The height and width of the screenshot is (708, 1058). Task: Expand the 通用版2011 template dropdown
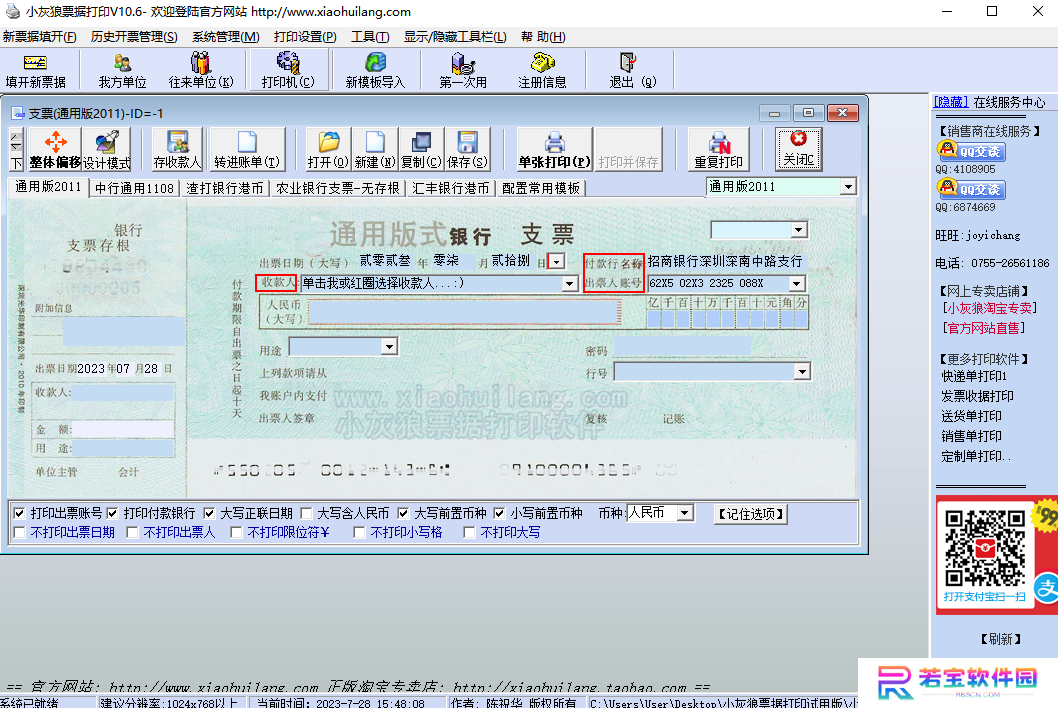pos(848,186)
